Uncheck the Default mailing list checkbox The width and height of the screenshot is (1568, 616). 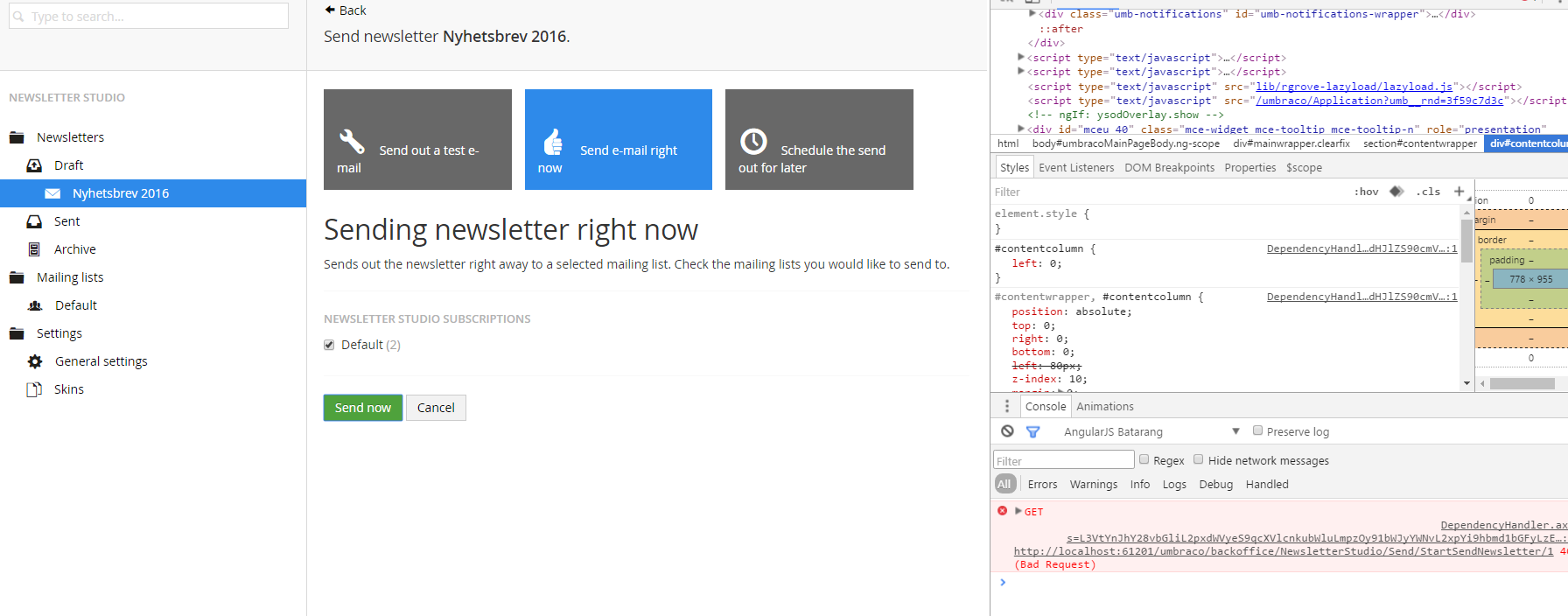point(329,345)
